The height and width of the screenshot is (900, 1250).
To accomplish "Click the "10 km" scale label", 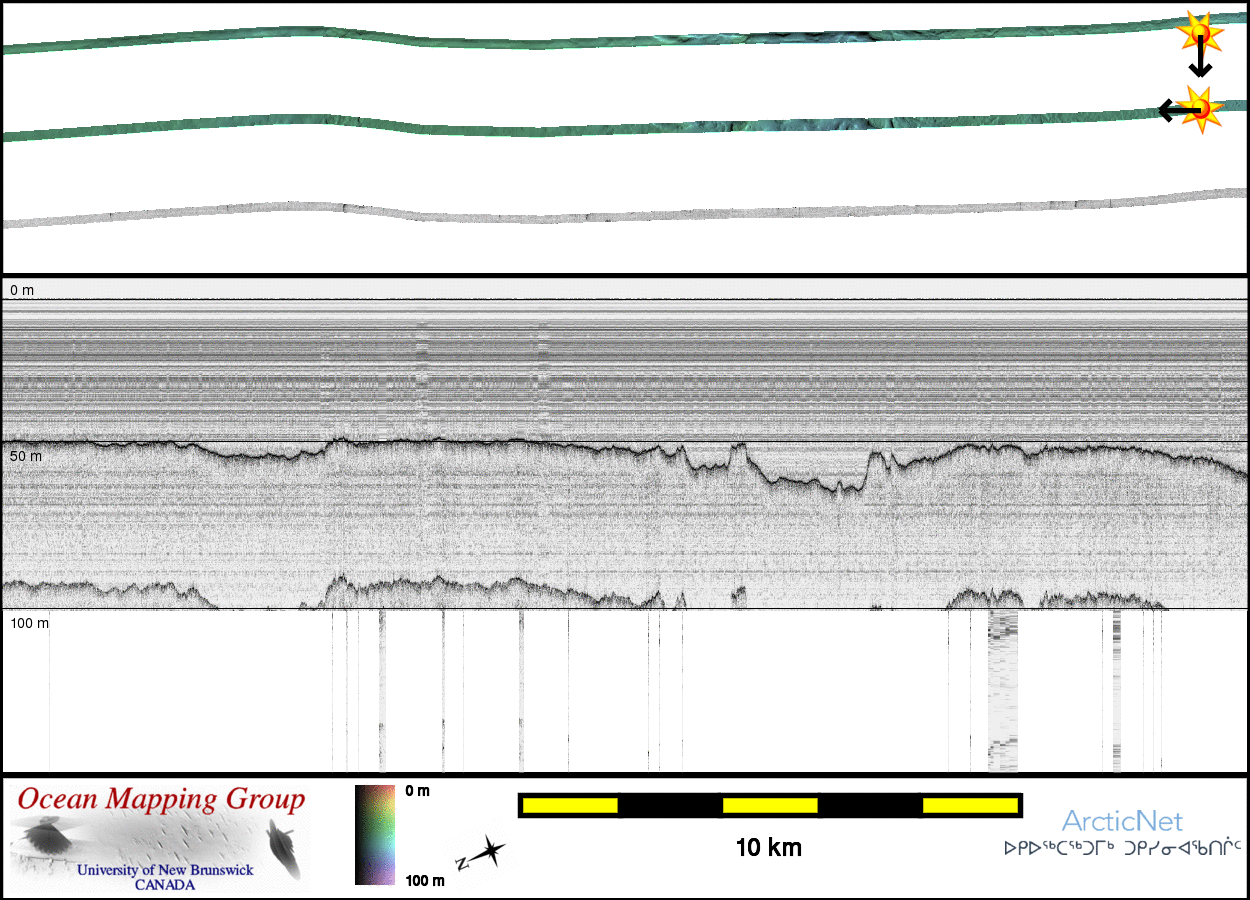I will 769,848.
